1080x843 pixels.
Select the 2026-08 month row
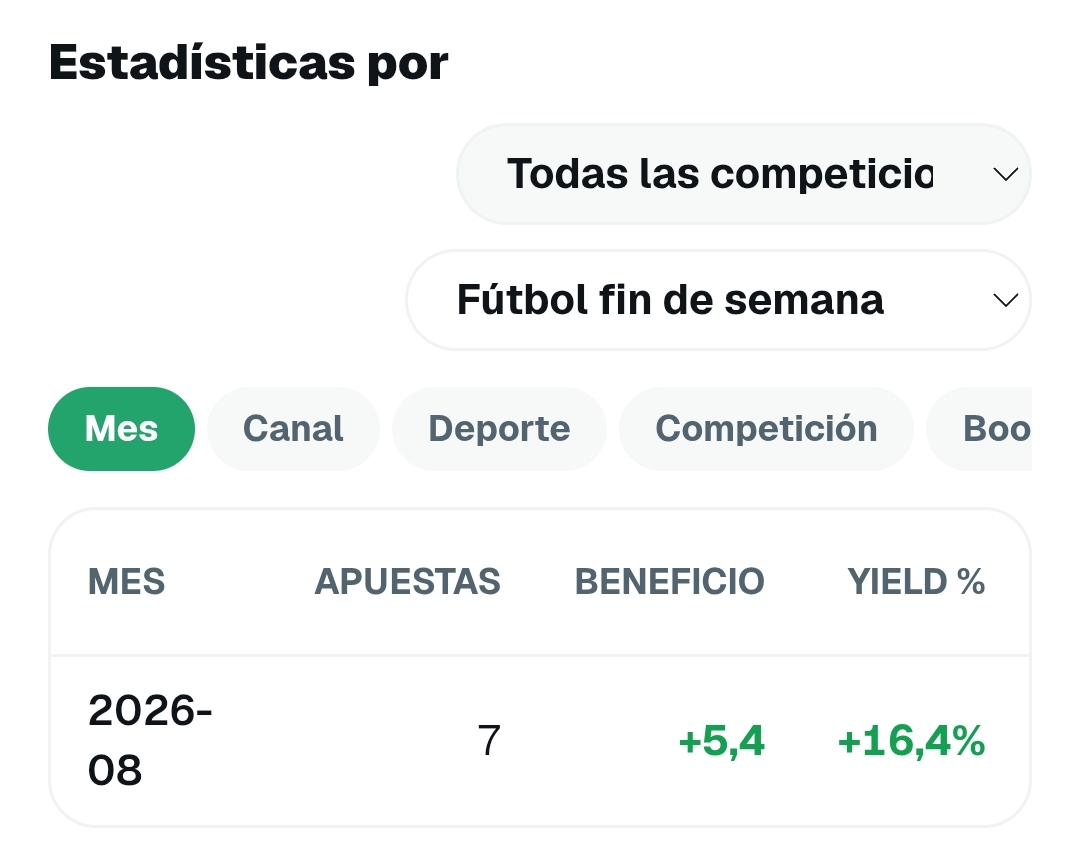540,741
